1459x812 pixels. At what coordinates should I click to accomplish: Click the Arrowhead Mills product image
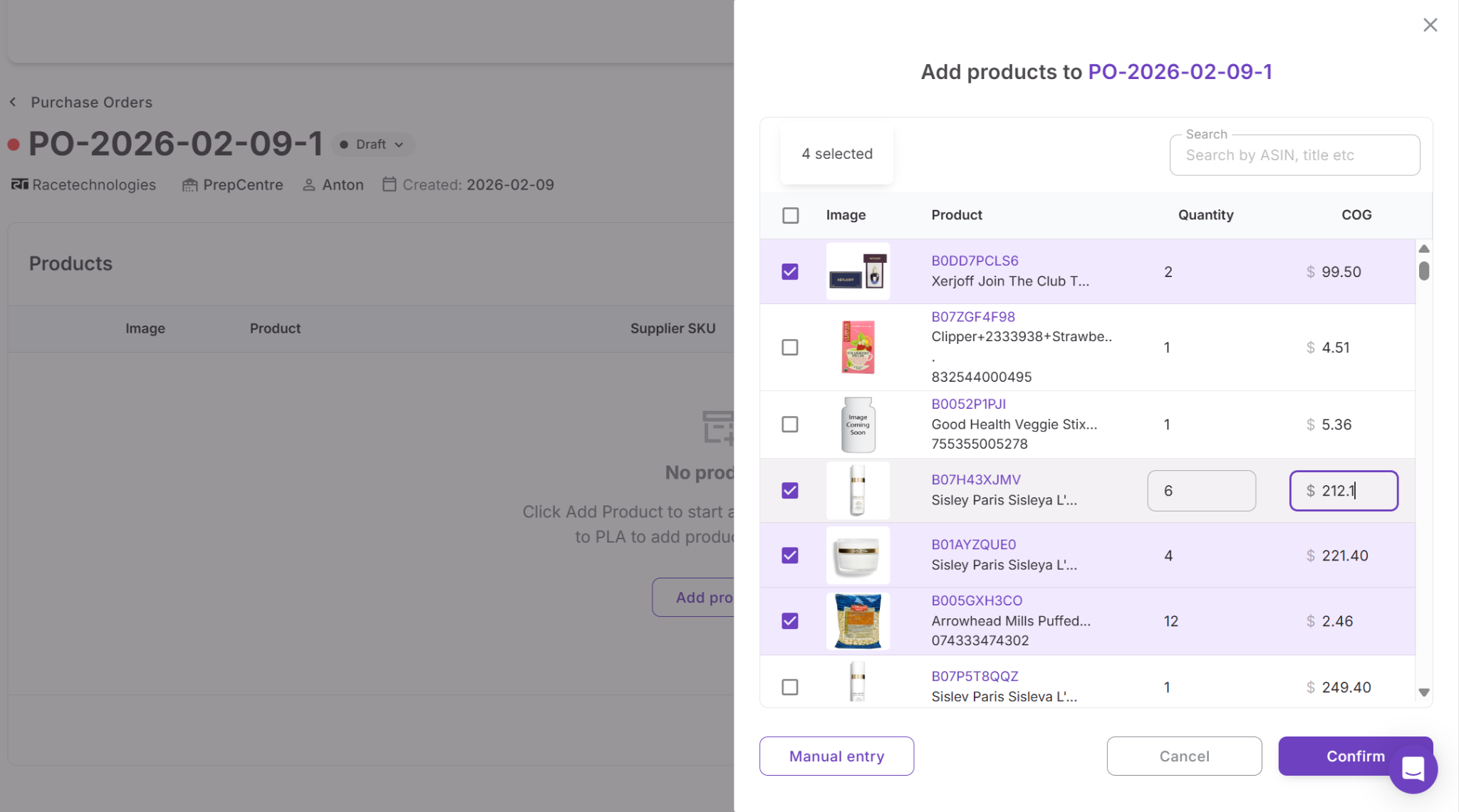[858, 621]
